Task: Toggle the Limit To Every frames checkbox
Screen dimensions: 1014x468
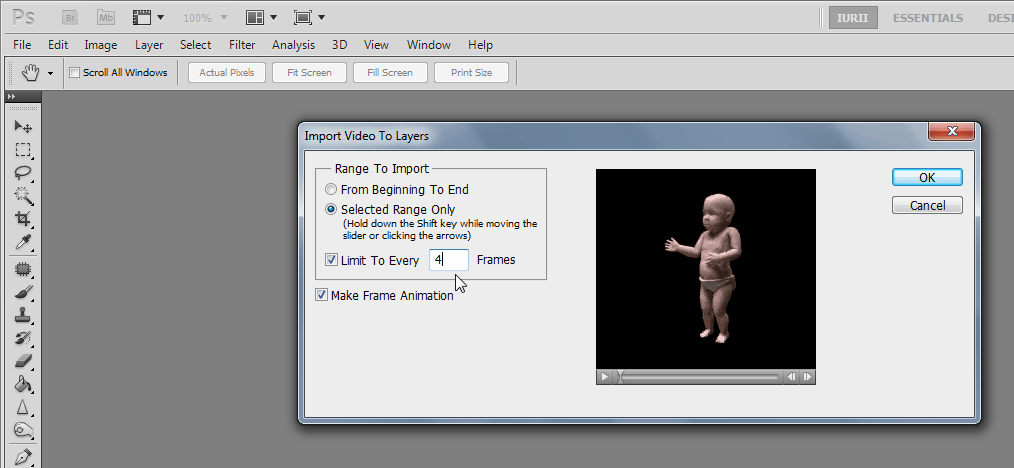Action: (x=331, y=260)
